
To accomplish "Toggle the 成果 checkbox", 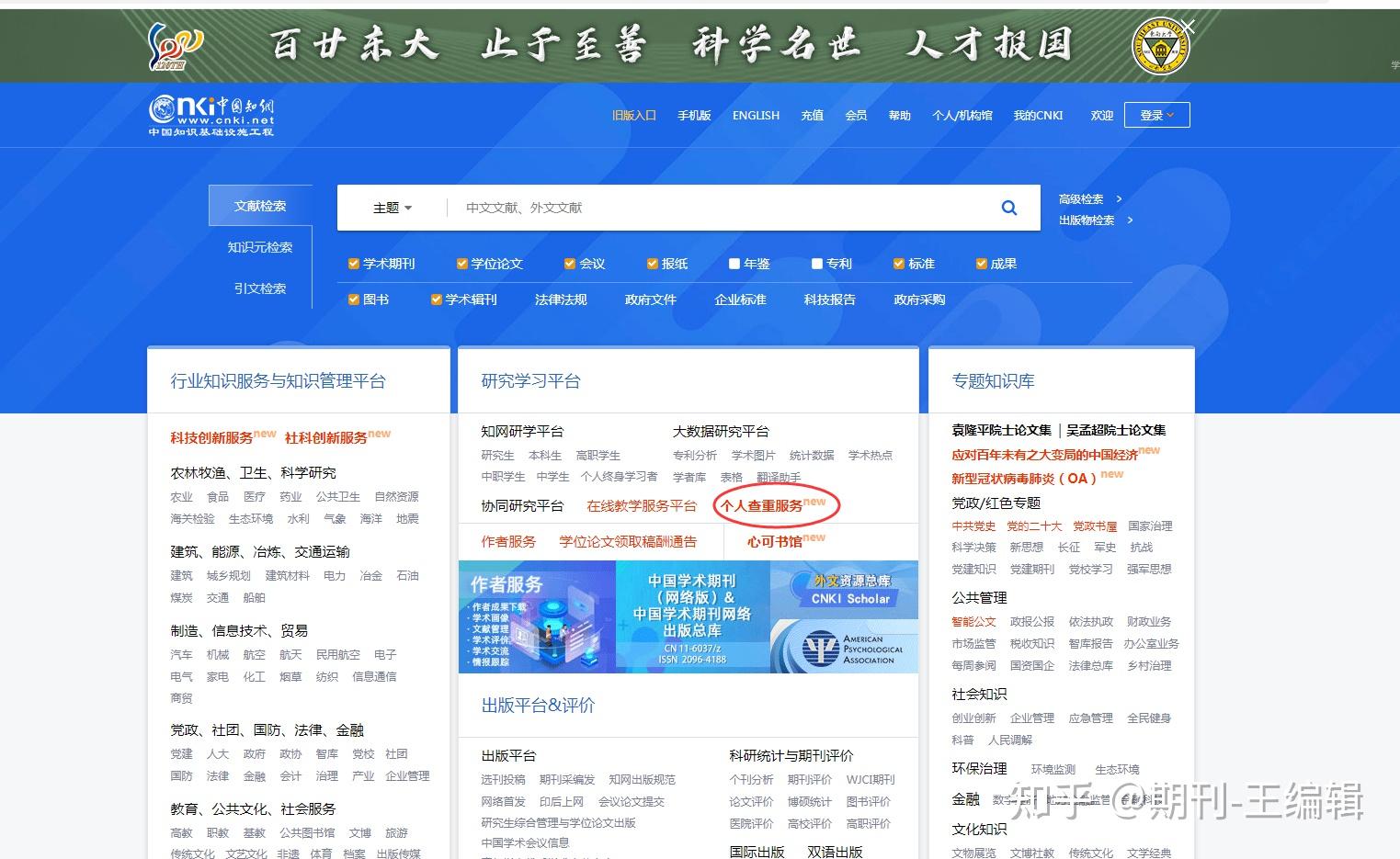I will click(x=981, y=264).
